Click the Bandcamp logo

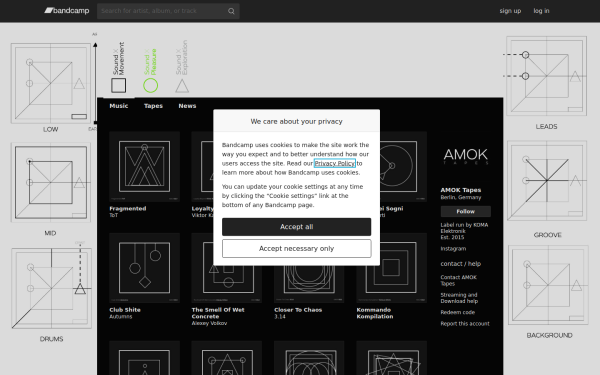(x=67, y=11)
